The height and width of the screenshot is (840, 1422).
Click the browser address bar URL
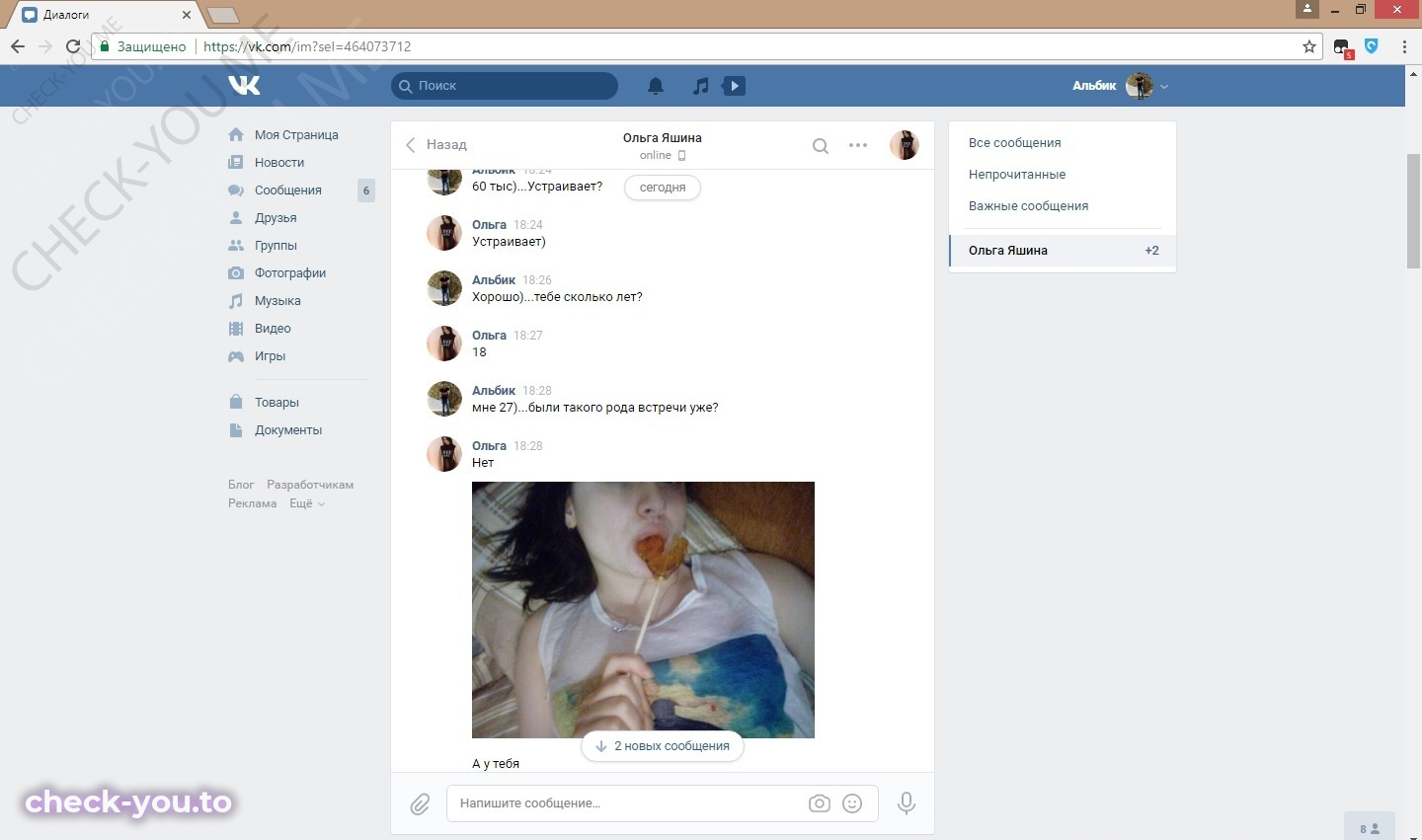coord(307,46)
